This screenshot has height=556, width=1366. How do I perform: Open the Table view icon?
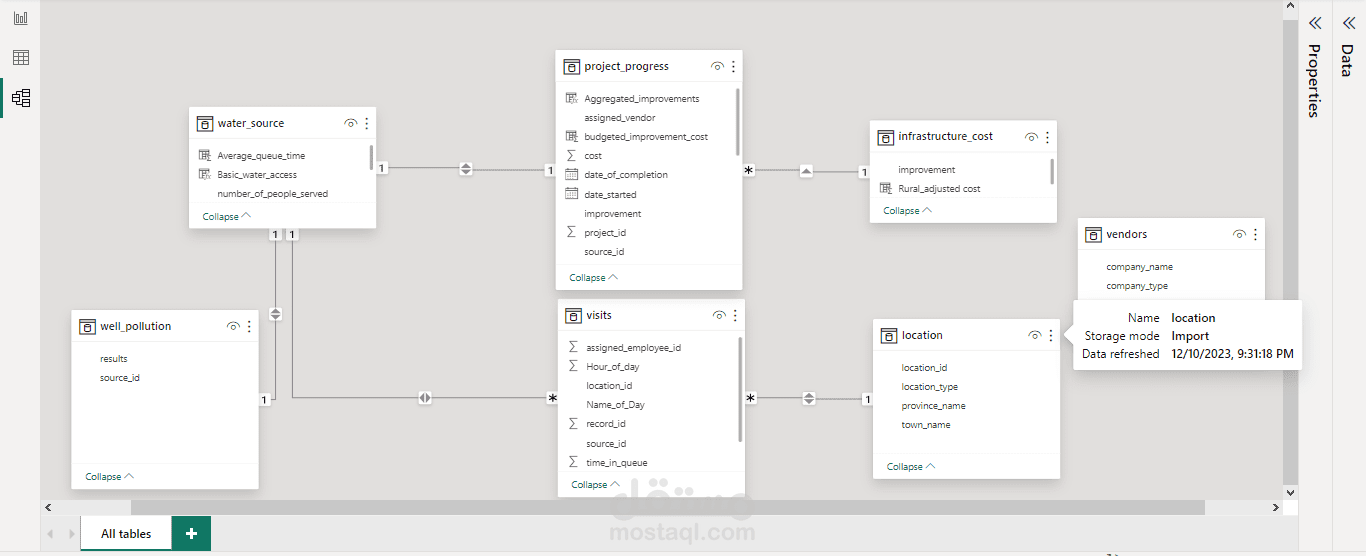click(20, 58)
